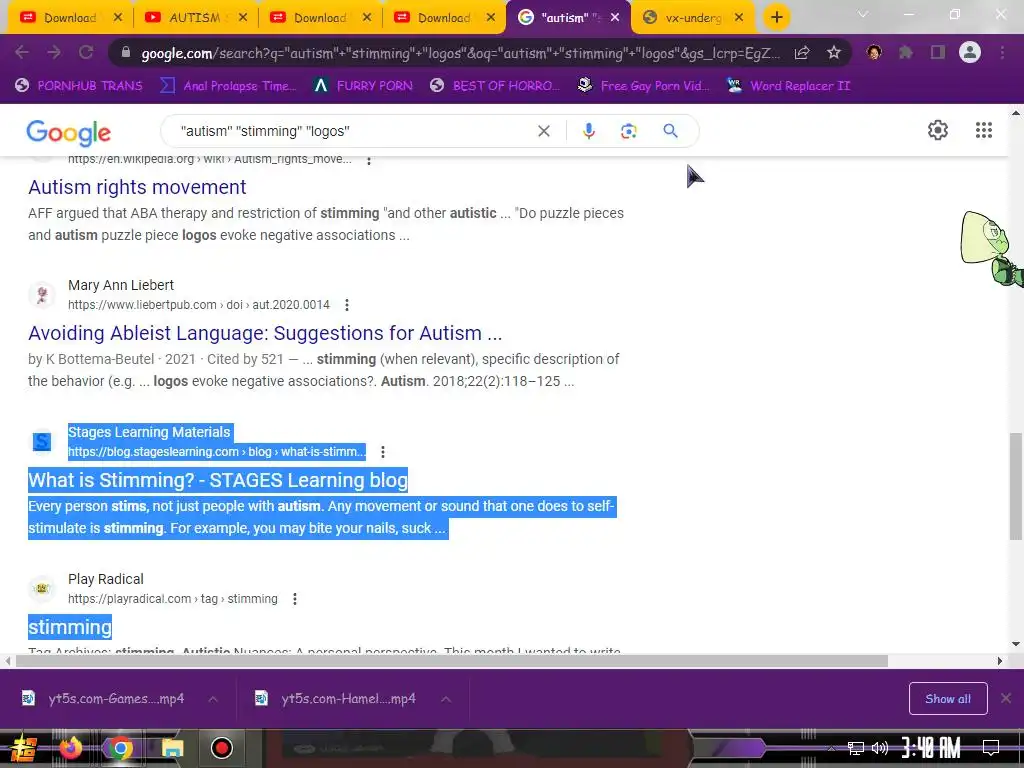Open Firefox from the taskbar
The width and height of the screenshot is (1024, 768).
(71, 748)
